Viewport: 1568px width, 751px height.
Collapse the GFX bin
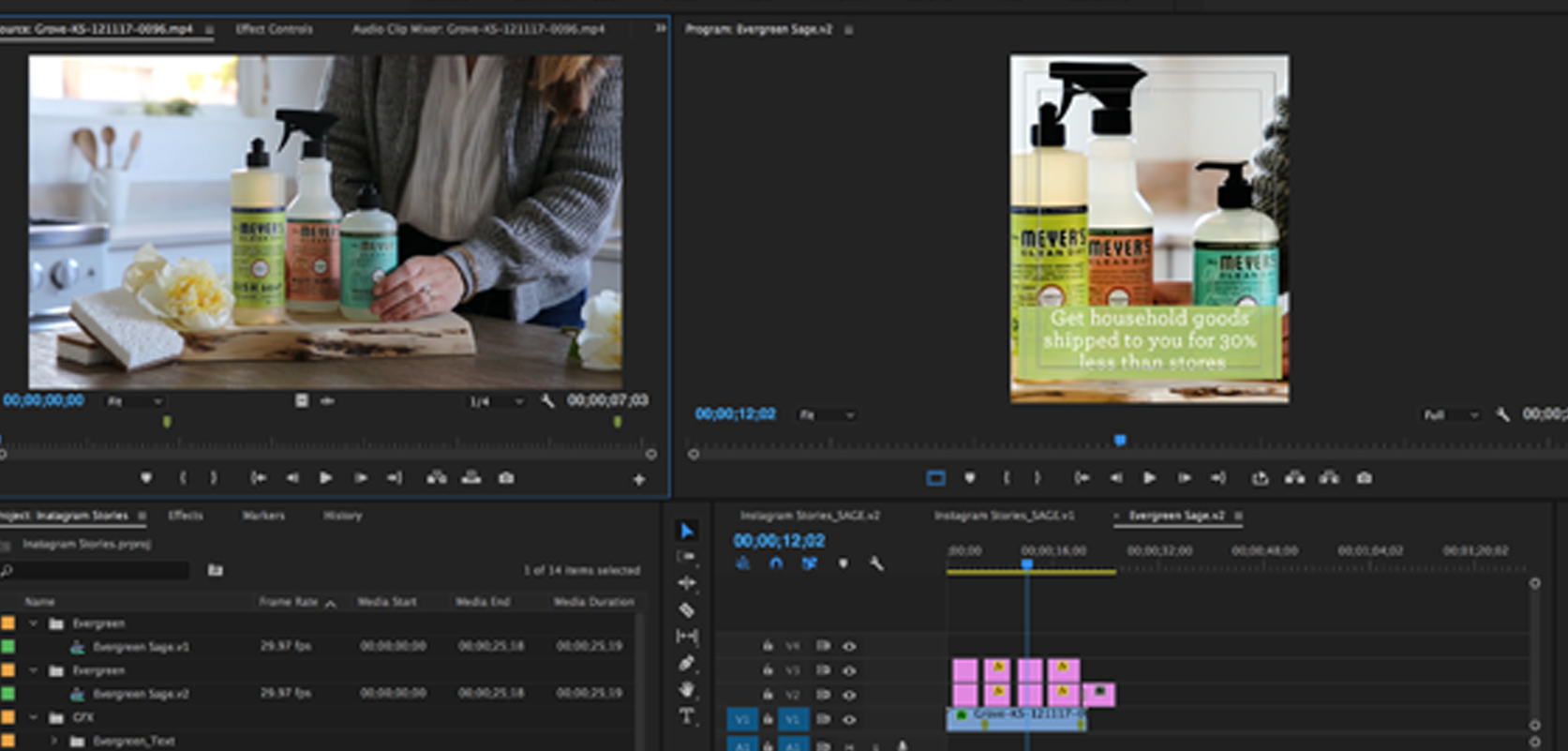(x=34, y=717)
